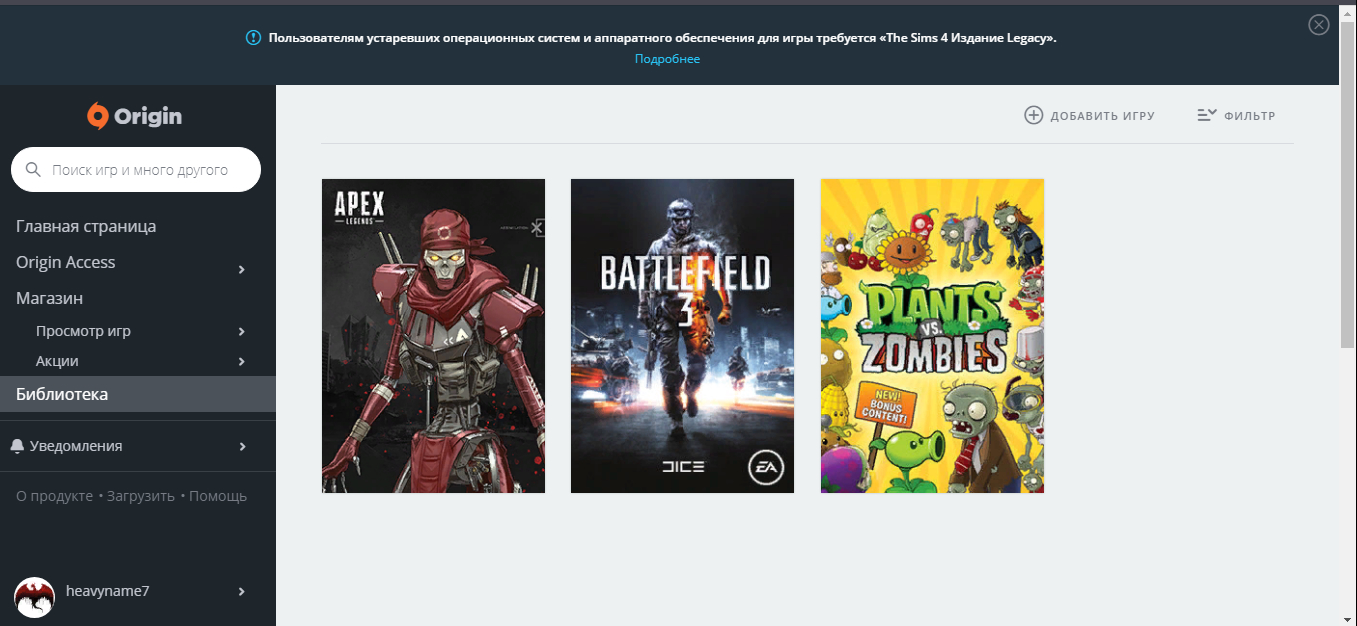Image resolution: width=1357 pixels, height=626 pixels.
Task: Click the plus icon beside ДОБАВИТЬ ИГРУ
Action: coord(1033,115)
